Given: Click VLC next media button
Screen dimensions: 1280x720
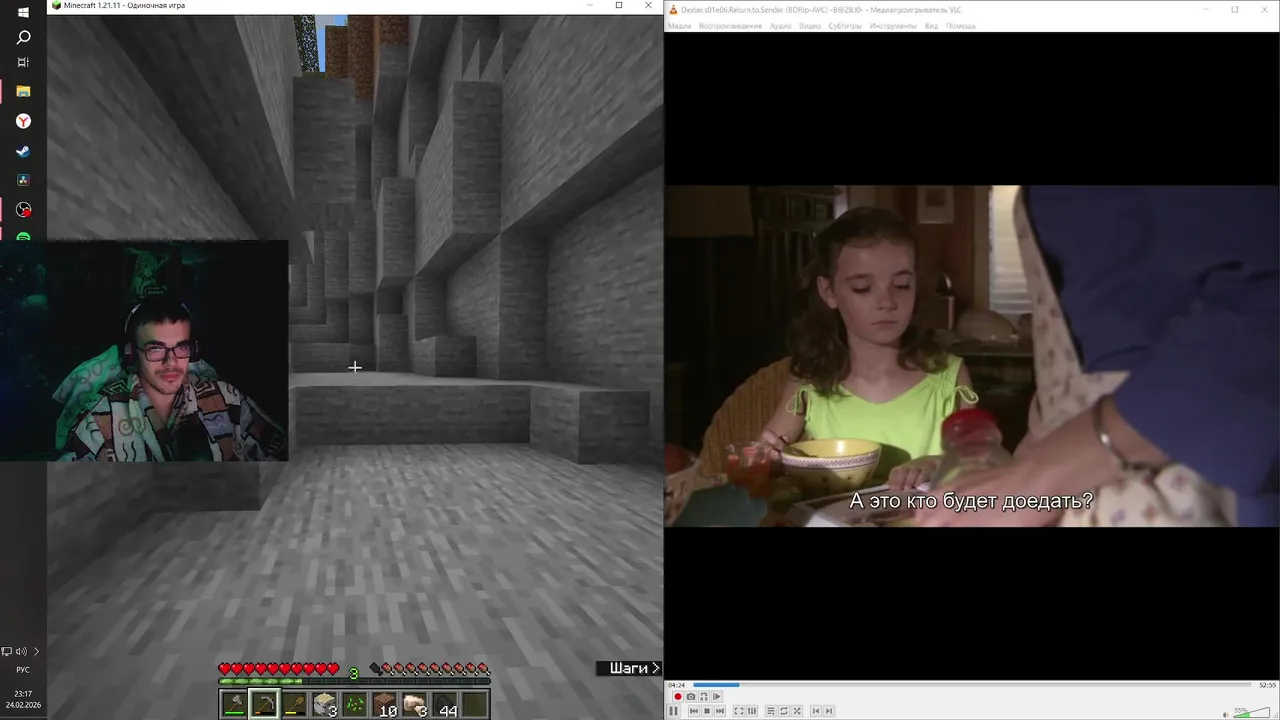Looking at the screenshot, I should coord(720,711).
